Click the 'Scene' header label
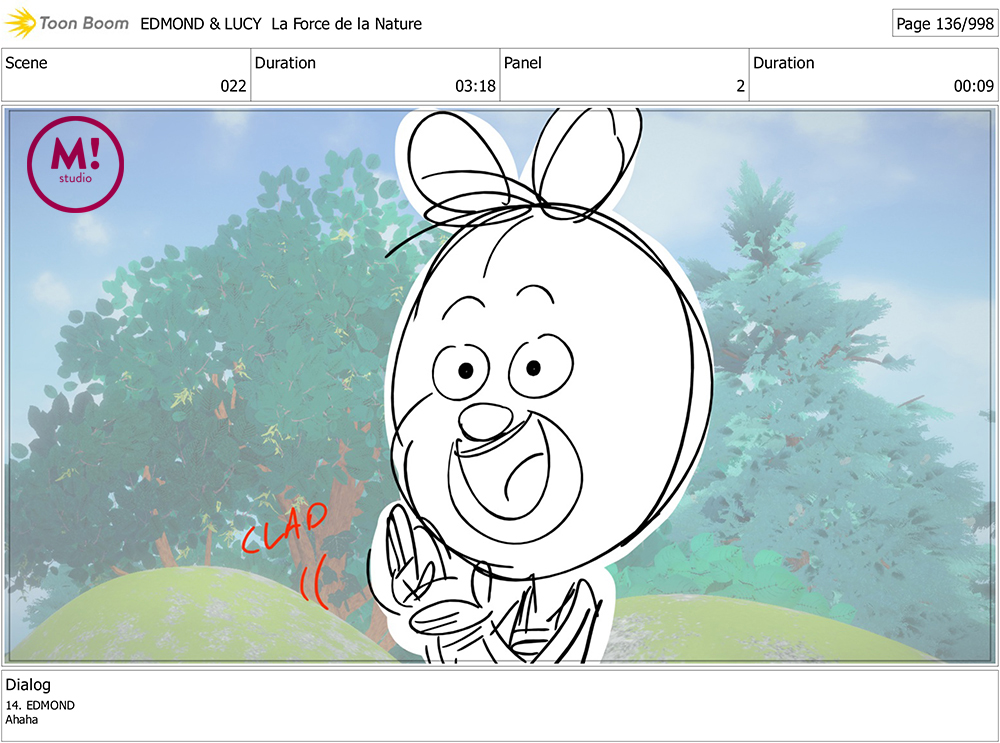Screen dimensions: 1000x743 tap(26, 63)
